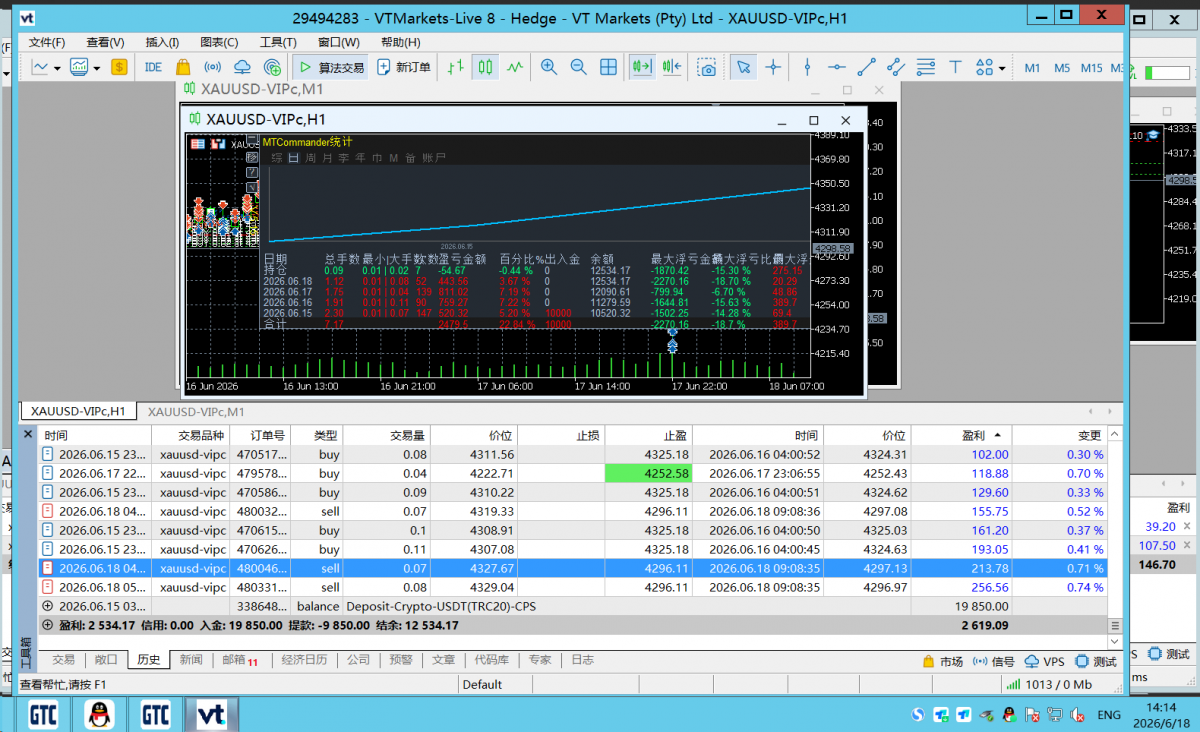This screenshot has width=1200, height=732.
Task: Open 信号 signals link in toolbox footer
Action: coord(994,662)
